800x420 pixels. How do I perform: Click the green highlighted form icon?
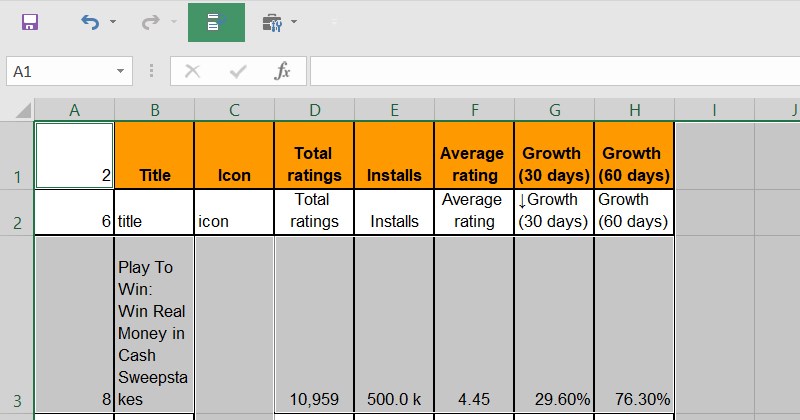point(216,22)
